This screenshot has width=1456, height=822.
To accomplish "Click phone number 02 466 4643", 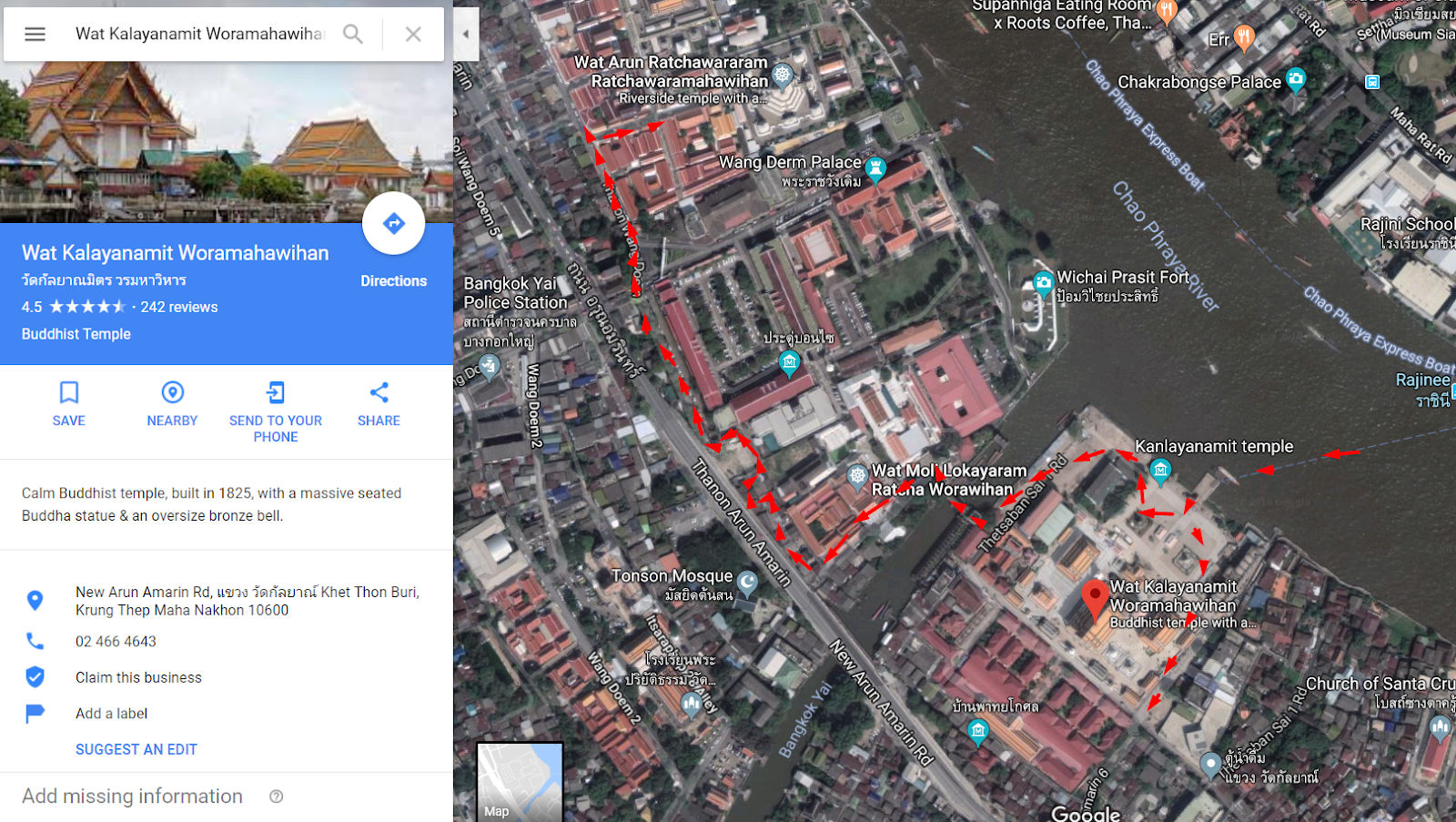I will [116, 641].
